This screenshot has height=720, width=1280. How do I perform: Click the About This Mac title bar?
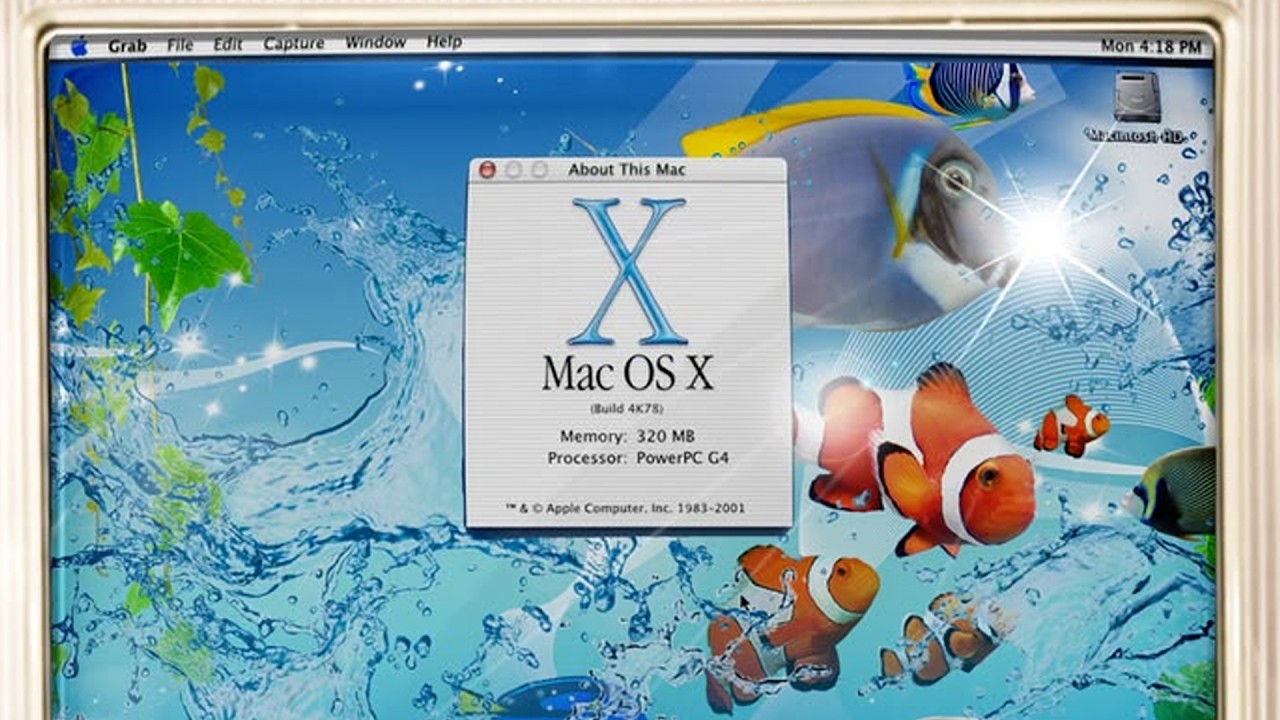(628, 170)
